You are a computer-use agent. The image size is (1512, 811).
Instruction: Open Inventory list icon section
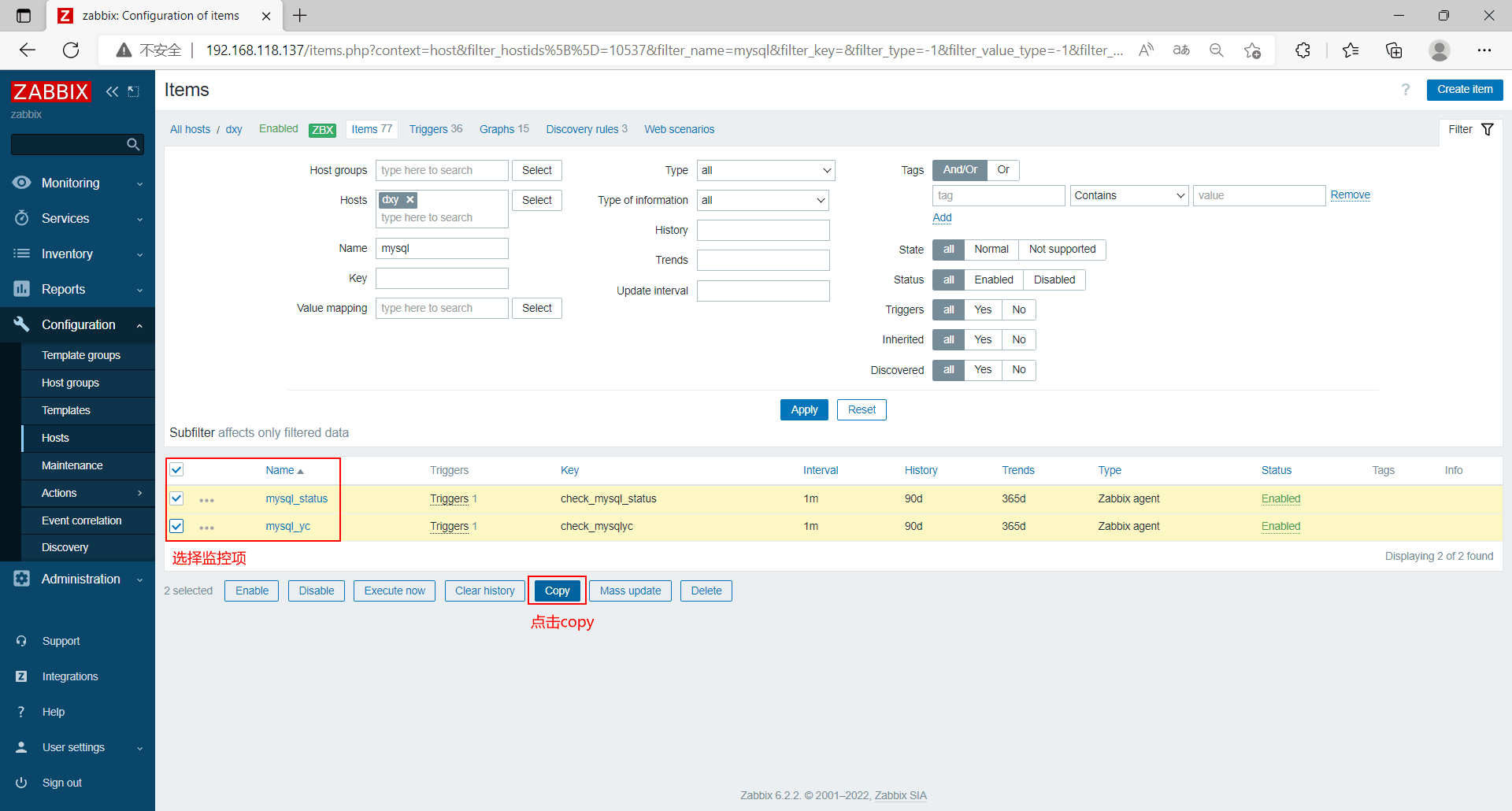pos(21,254)
